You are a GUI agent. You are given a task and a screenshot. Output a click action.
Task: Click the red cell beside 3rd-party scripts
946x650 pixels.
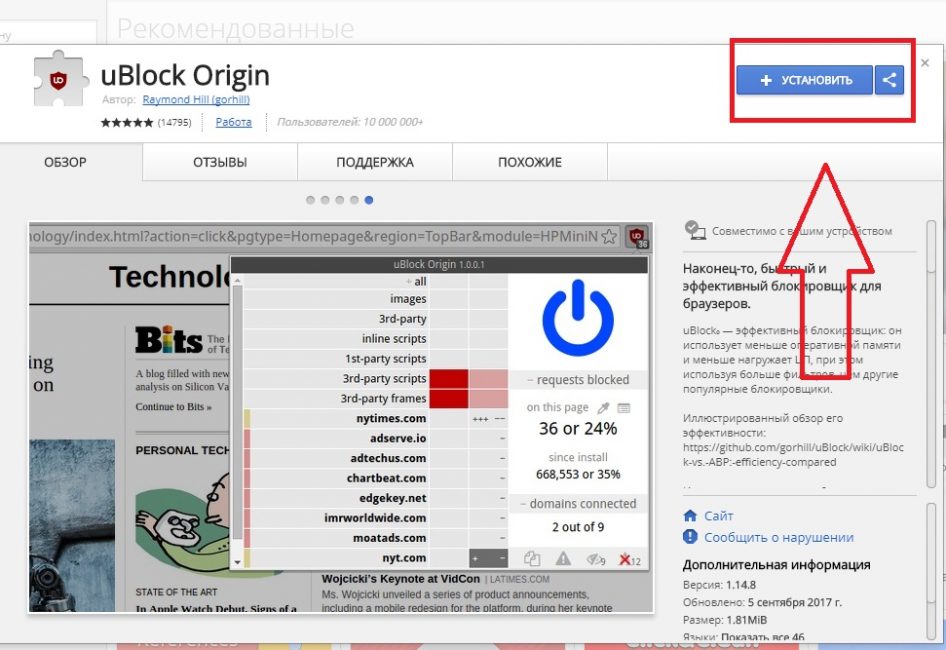coord(448,379)
